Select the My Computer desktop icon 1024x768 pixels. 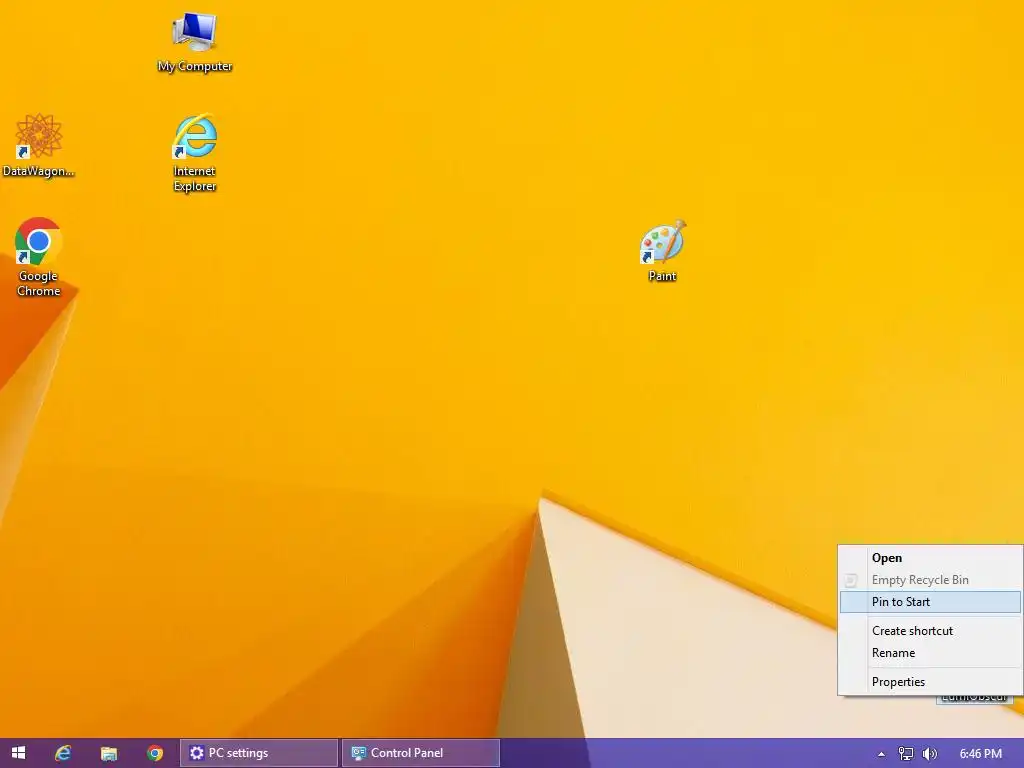(195, 42)
